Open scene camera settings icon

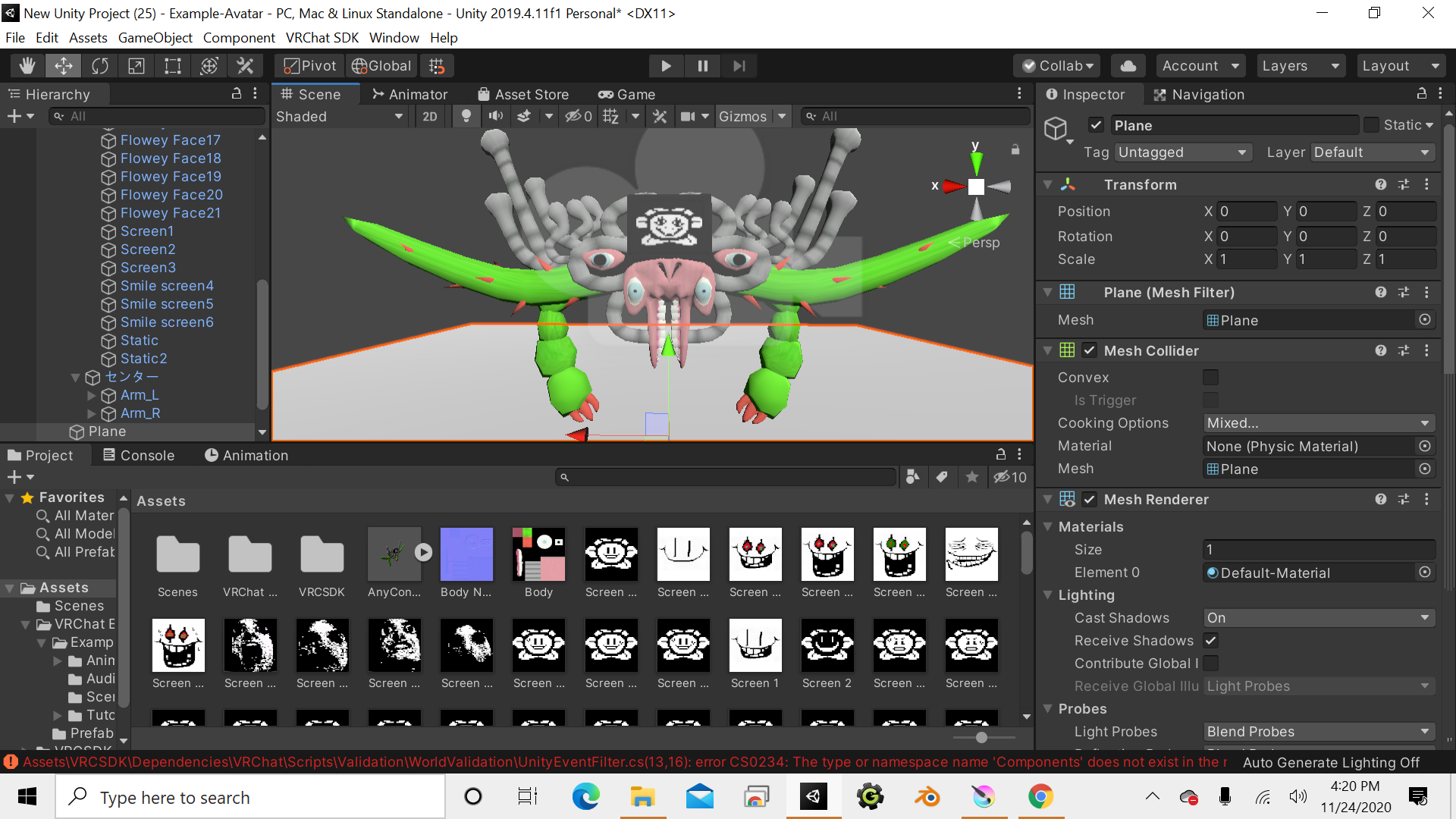[688, 116]
